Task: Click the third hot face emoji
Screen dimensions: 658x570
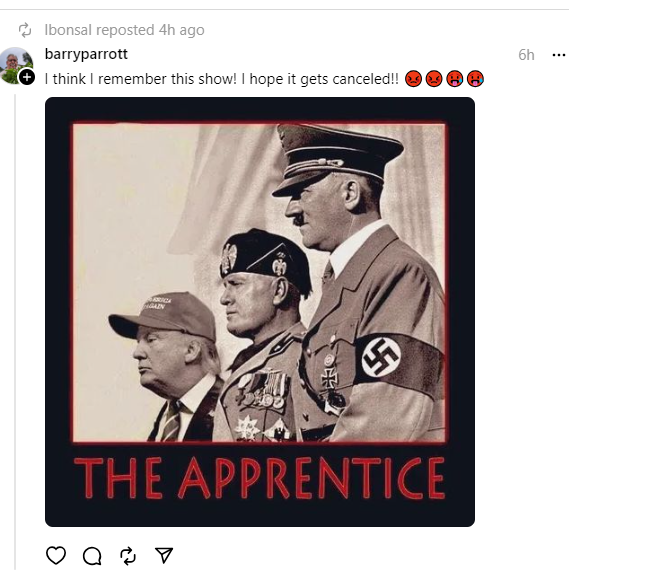Action: coord(454,79)
